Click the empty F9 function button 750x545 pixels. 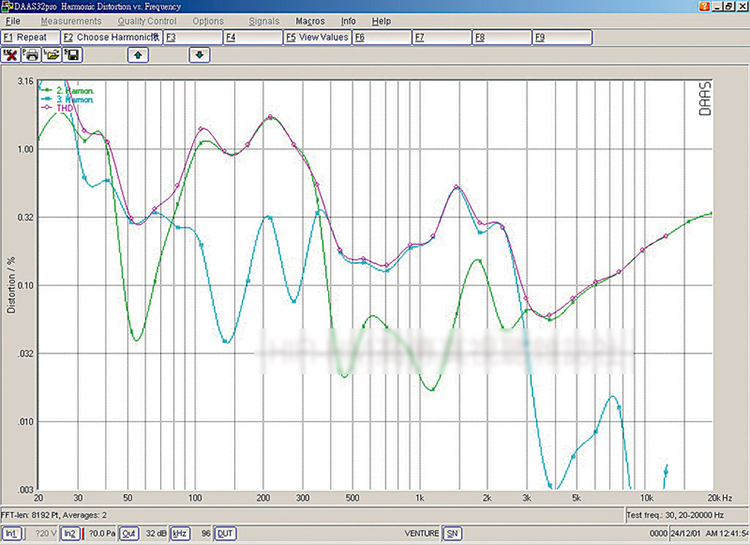(x=562, y=37)
